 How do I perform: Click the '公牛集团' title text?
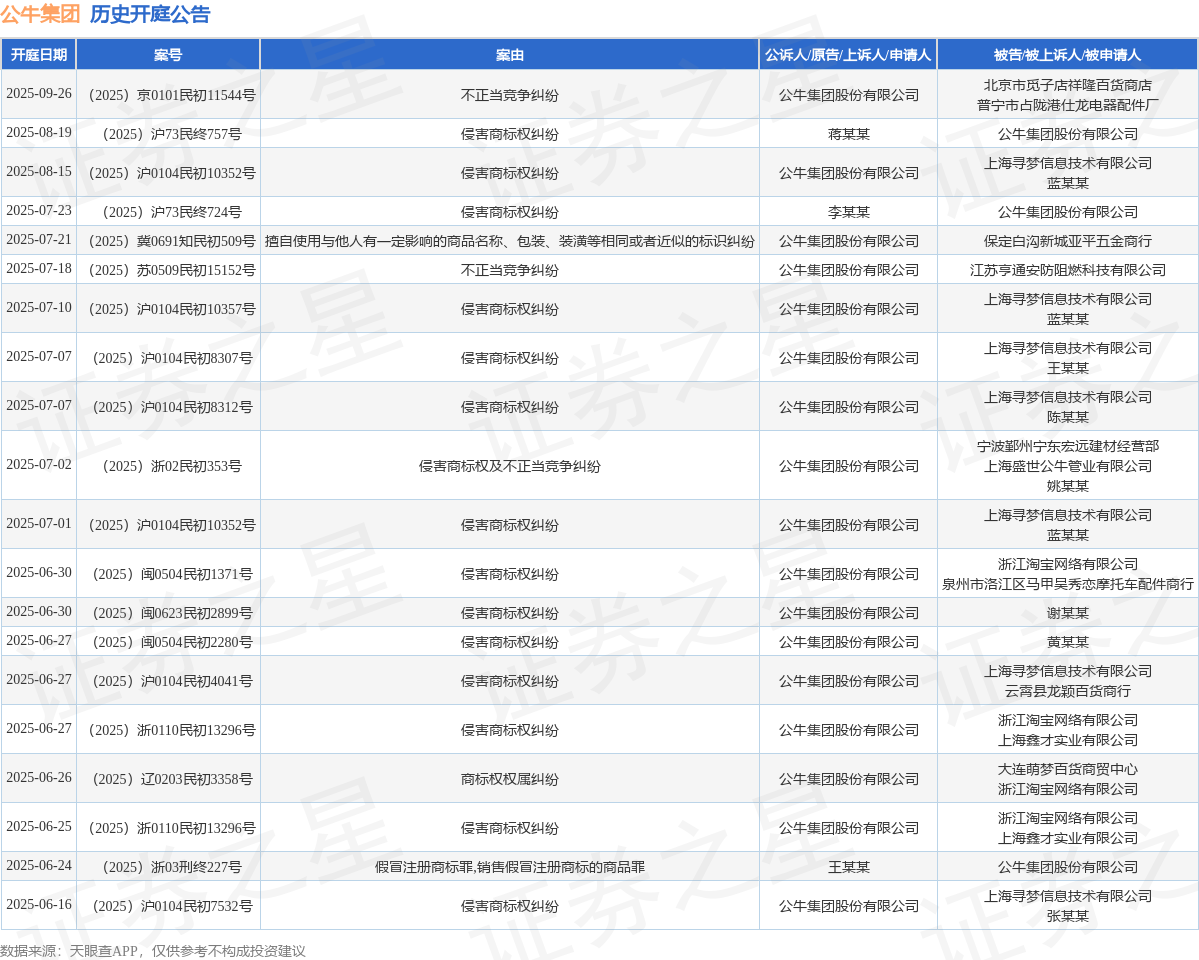pos(40,15)
